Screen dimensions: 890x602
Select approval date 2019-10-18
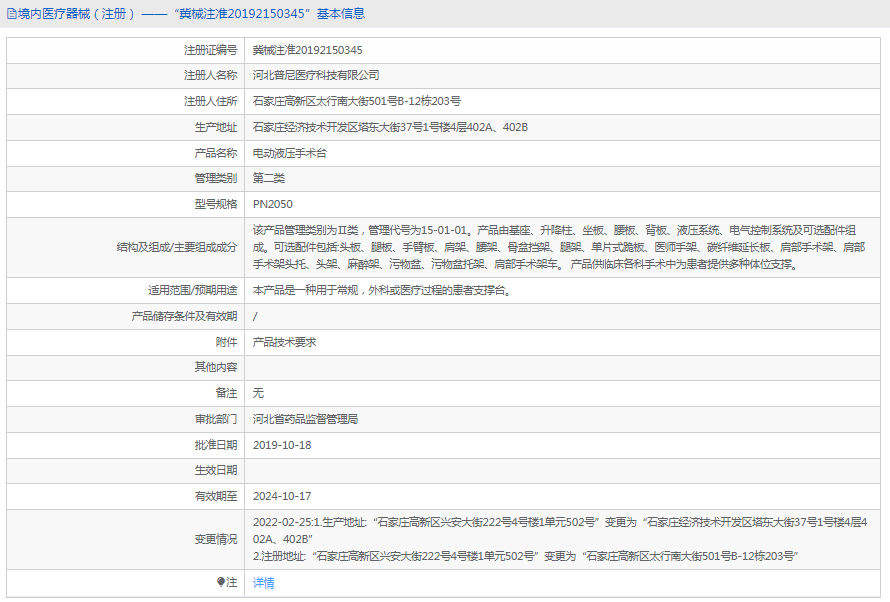click(282, 445)
